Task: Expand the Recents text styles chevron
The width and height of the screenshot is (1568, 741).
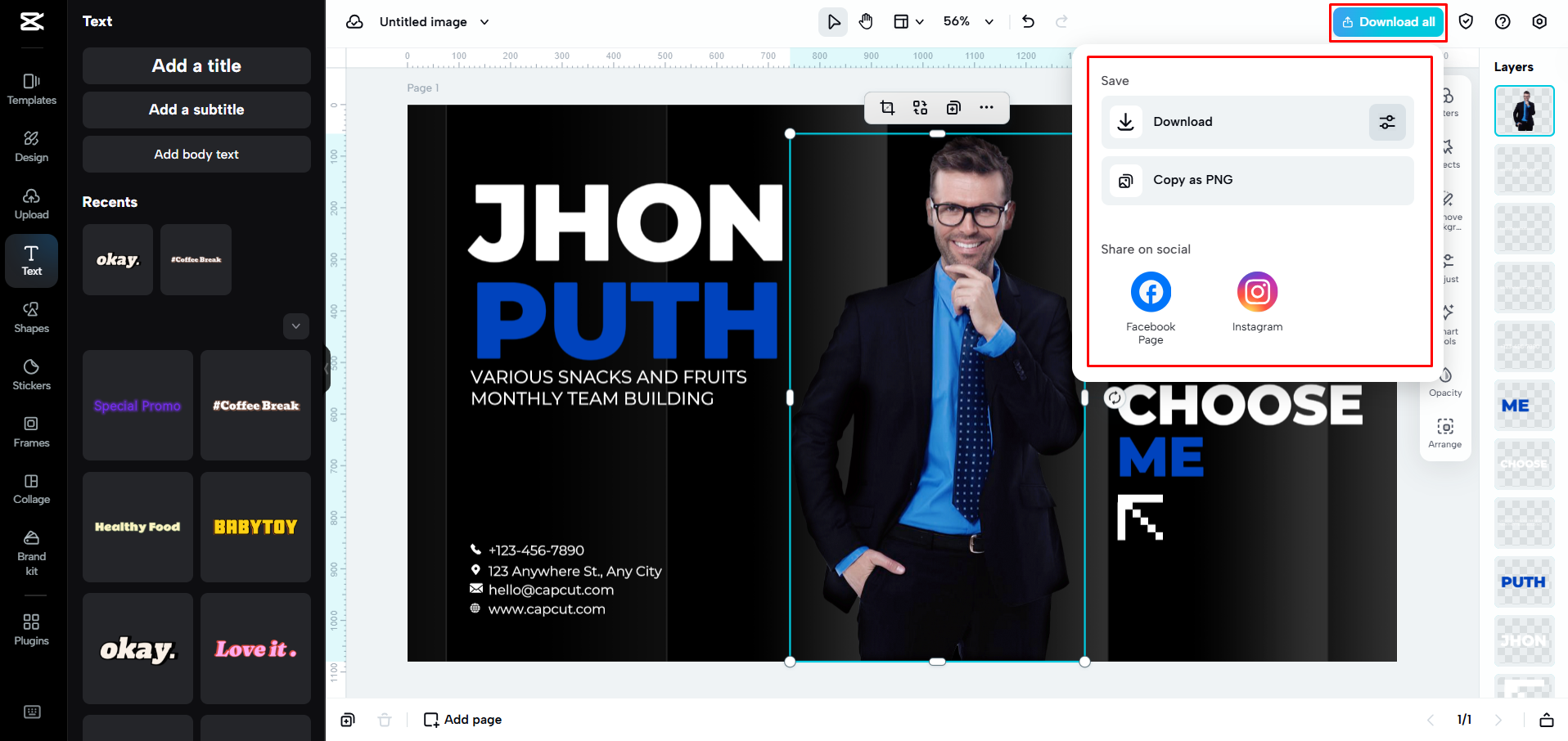Action: [296, 326]
